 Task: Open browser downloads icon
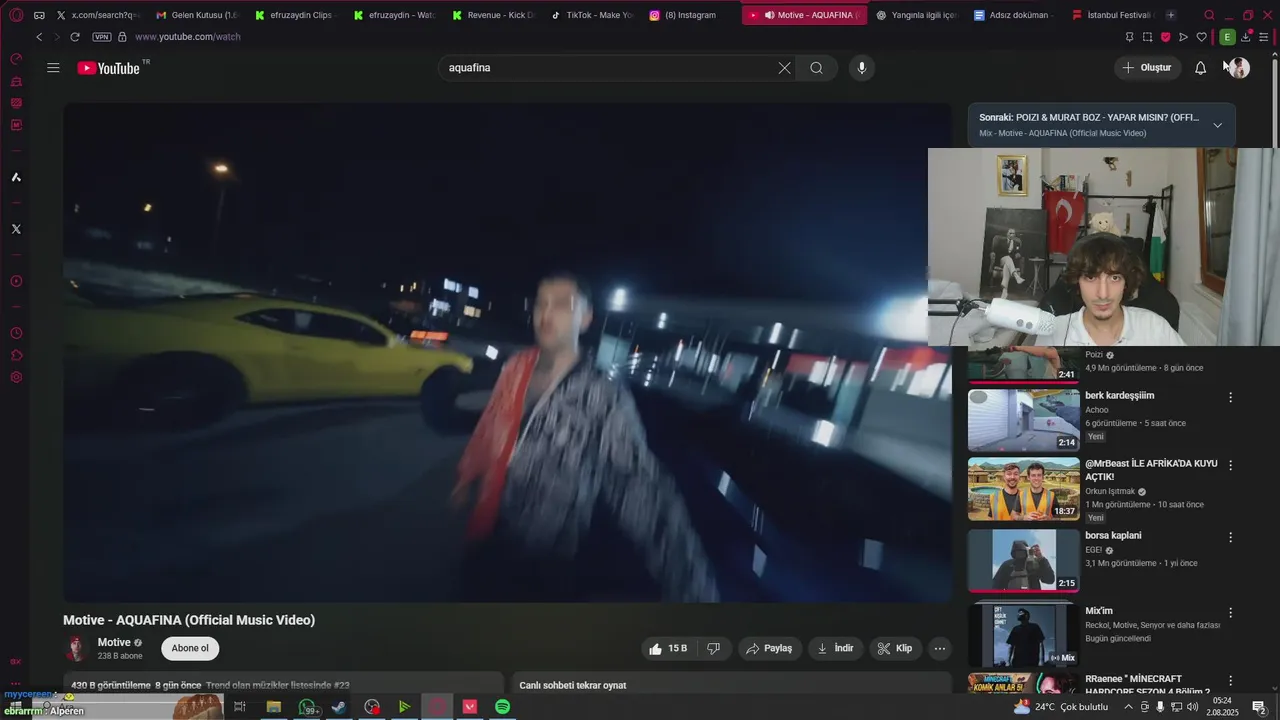click(x=1246, y=37)
